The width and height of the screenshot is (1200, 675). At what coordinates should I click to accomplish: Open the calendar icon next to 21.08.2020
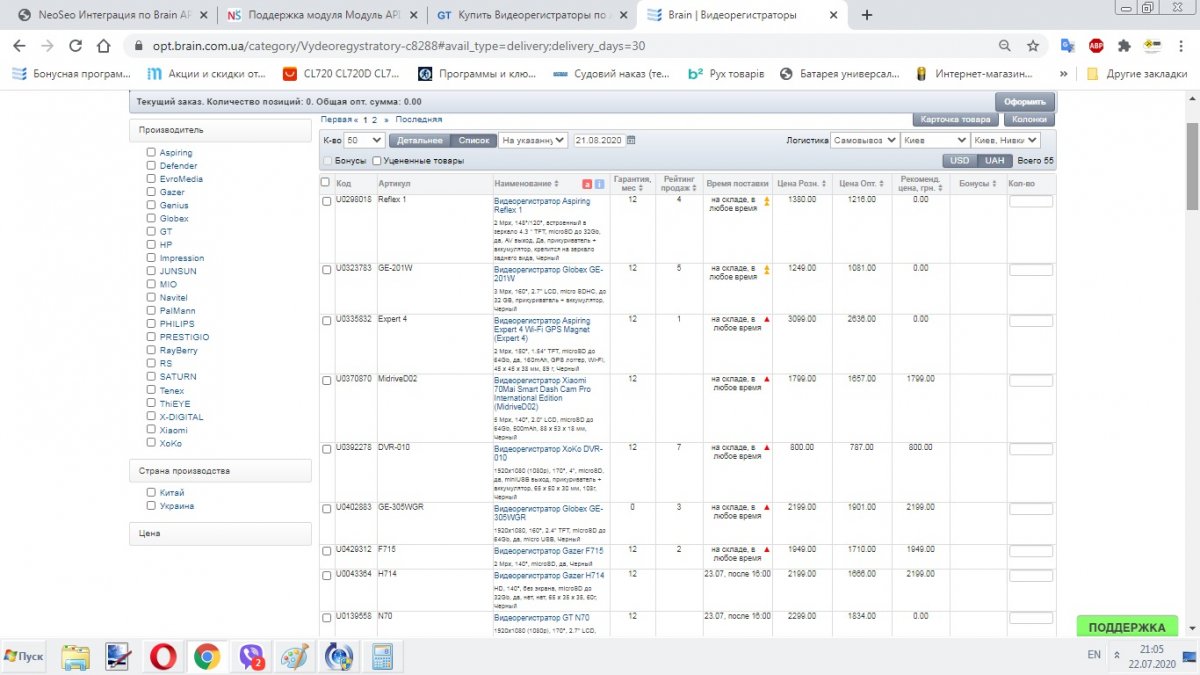pos(631,140)
